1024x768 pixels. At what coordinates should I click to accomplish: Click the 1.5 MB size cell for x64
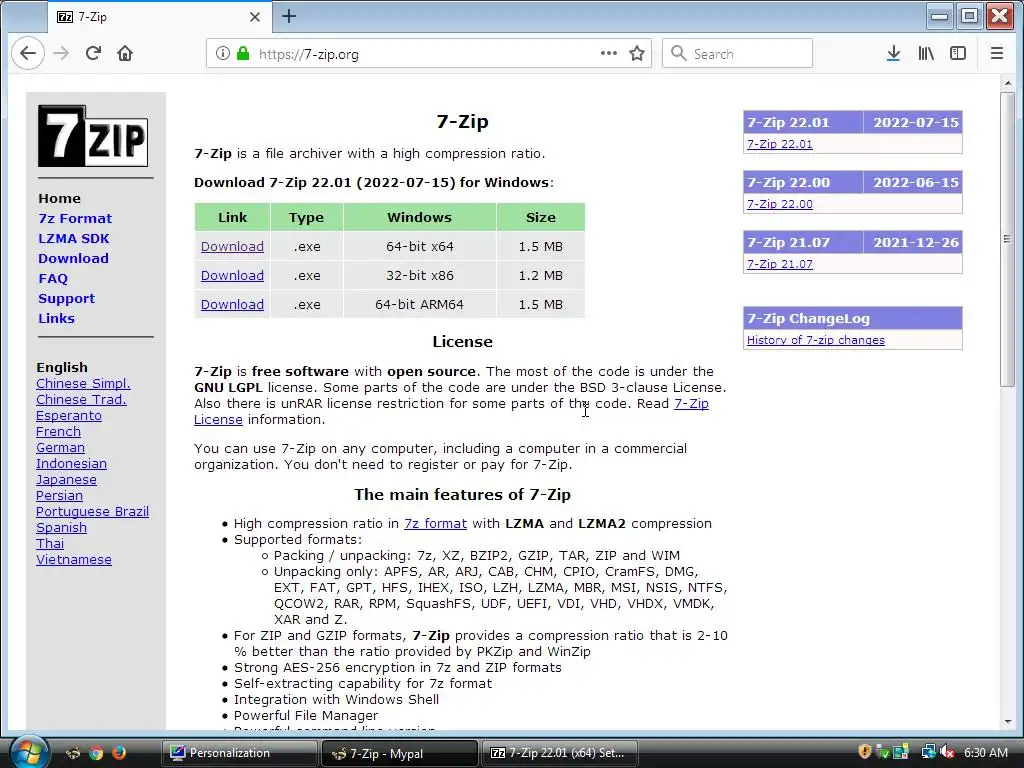pyautogui.click(x=541, y=247)
